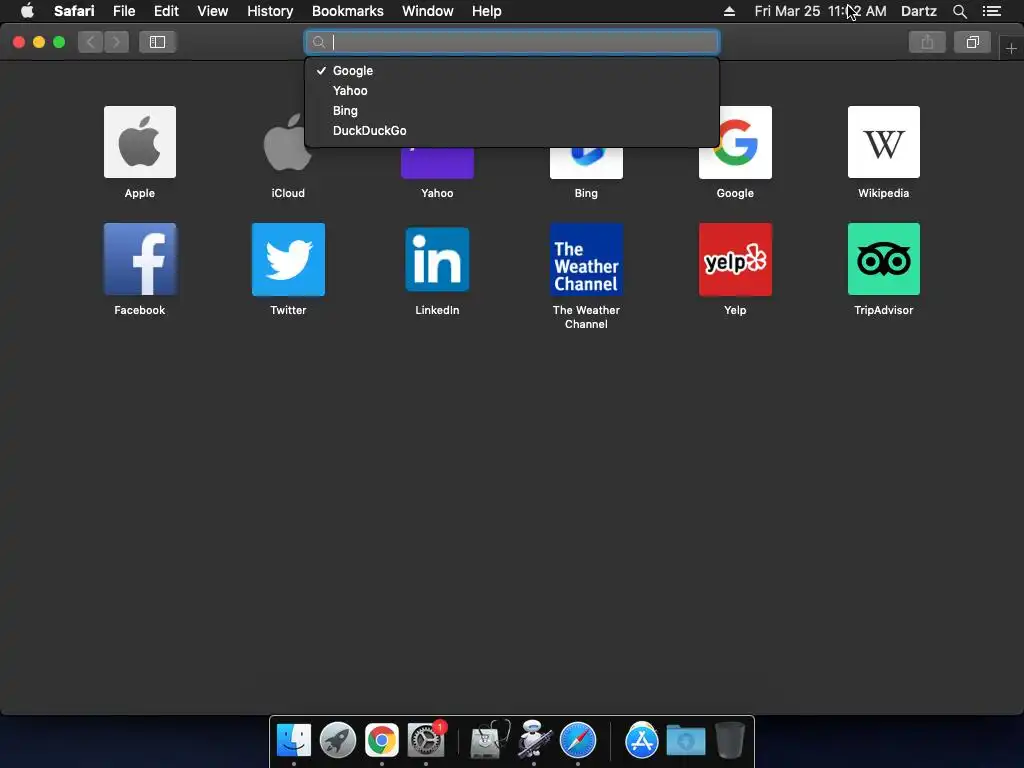1024x768 pixels.
Task: Open App Store from the Dock
Action: (x=642, y=740)
